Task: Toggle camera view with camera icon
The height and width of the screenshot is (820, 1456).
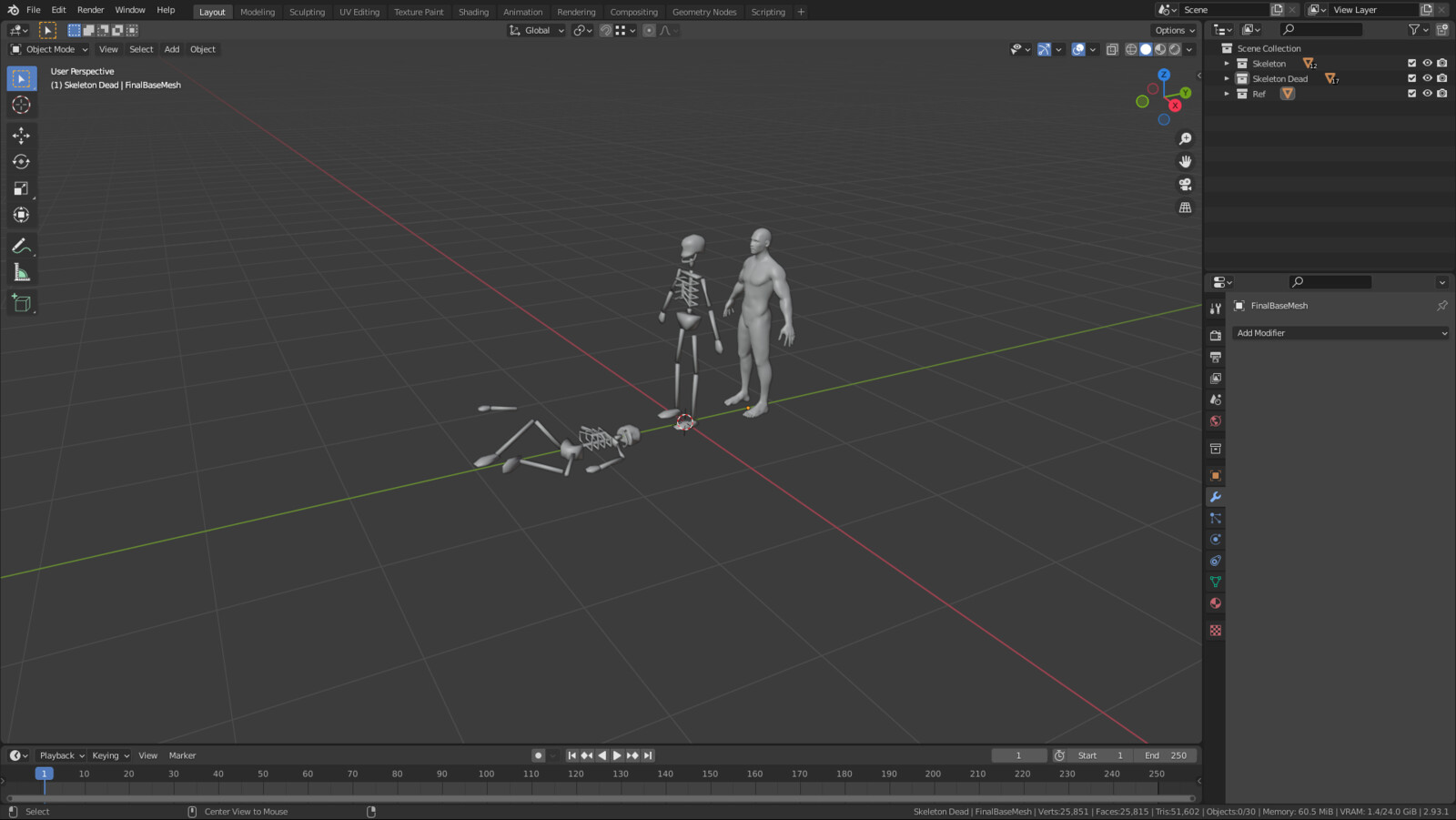Action: tap(1185, 184)
